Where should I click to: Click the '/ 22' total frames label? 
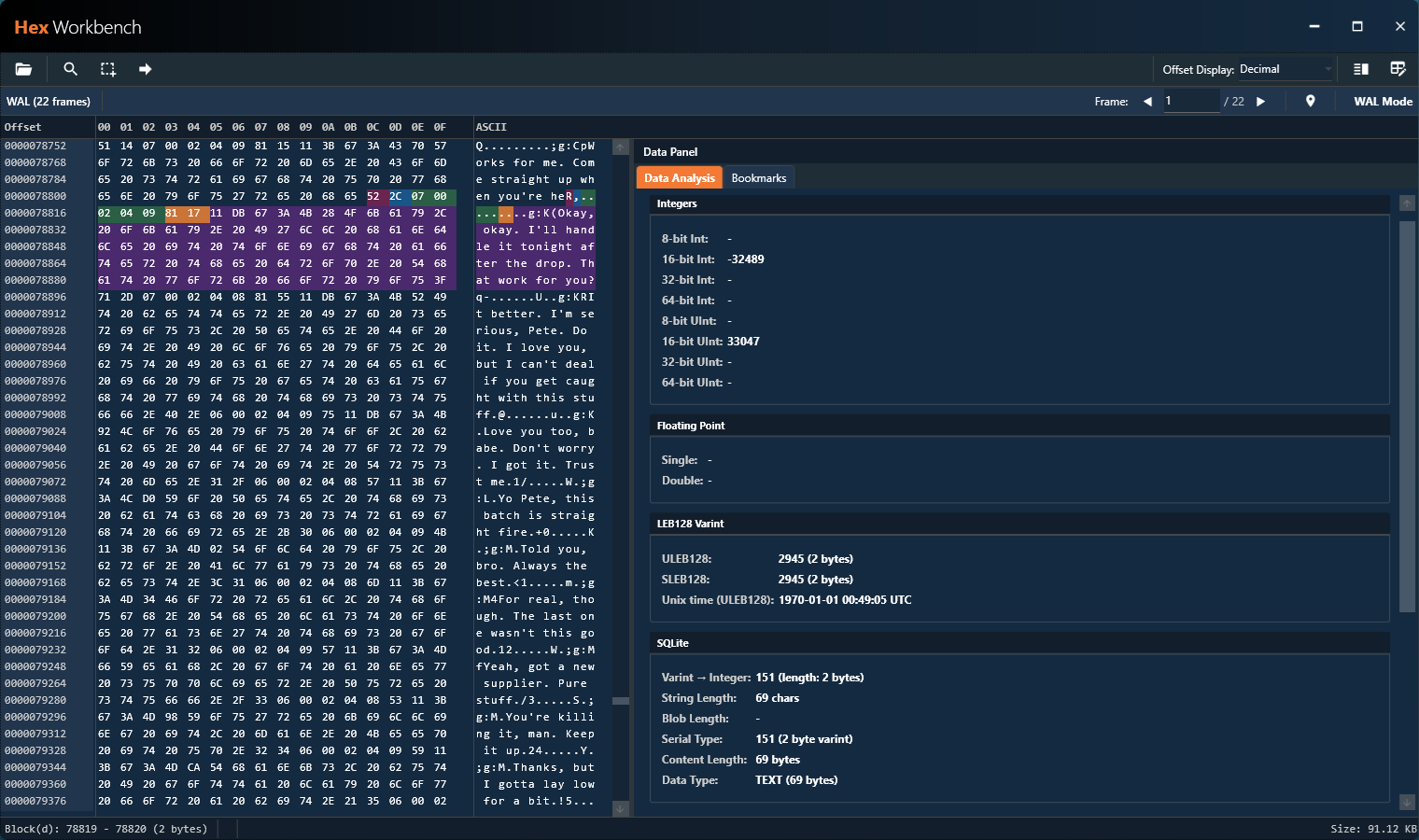tap(1234, 102)
